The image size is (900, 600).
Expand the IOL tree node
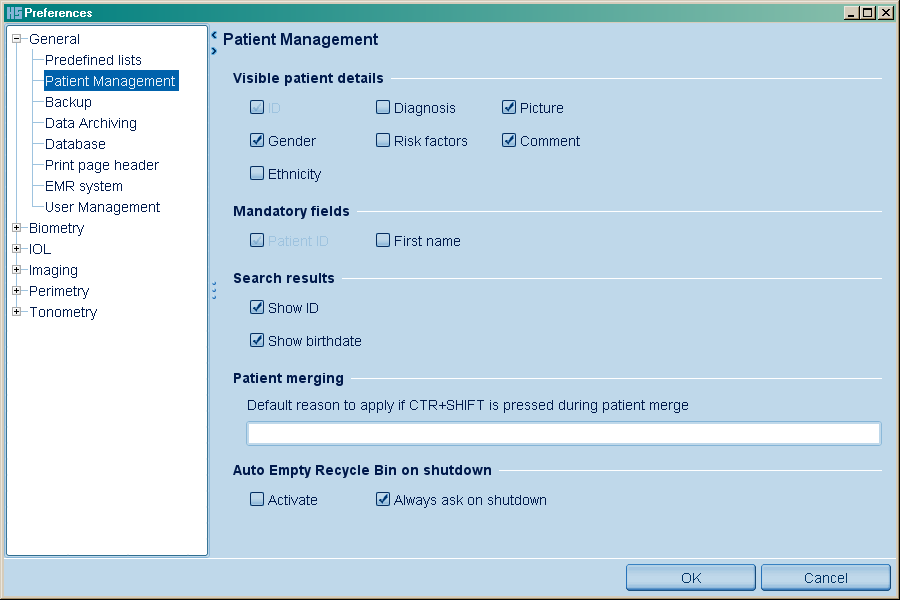[17, 249]
